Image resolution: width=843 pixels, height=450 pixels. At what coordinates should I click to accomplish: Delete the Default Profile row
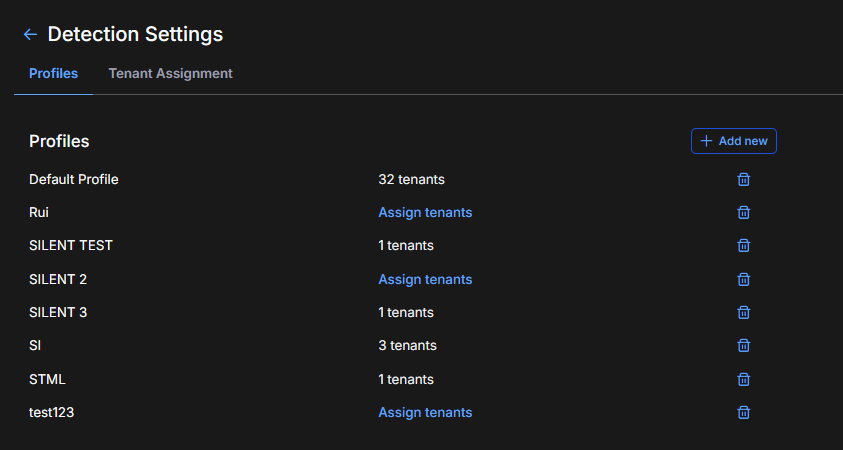[744, 179]
